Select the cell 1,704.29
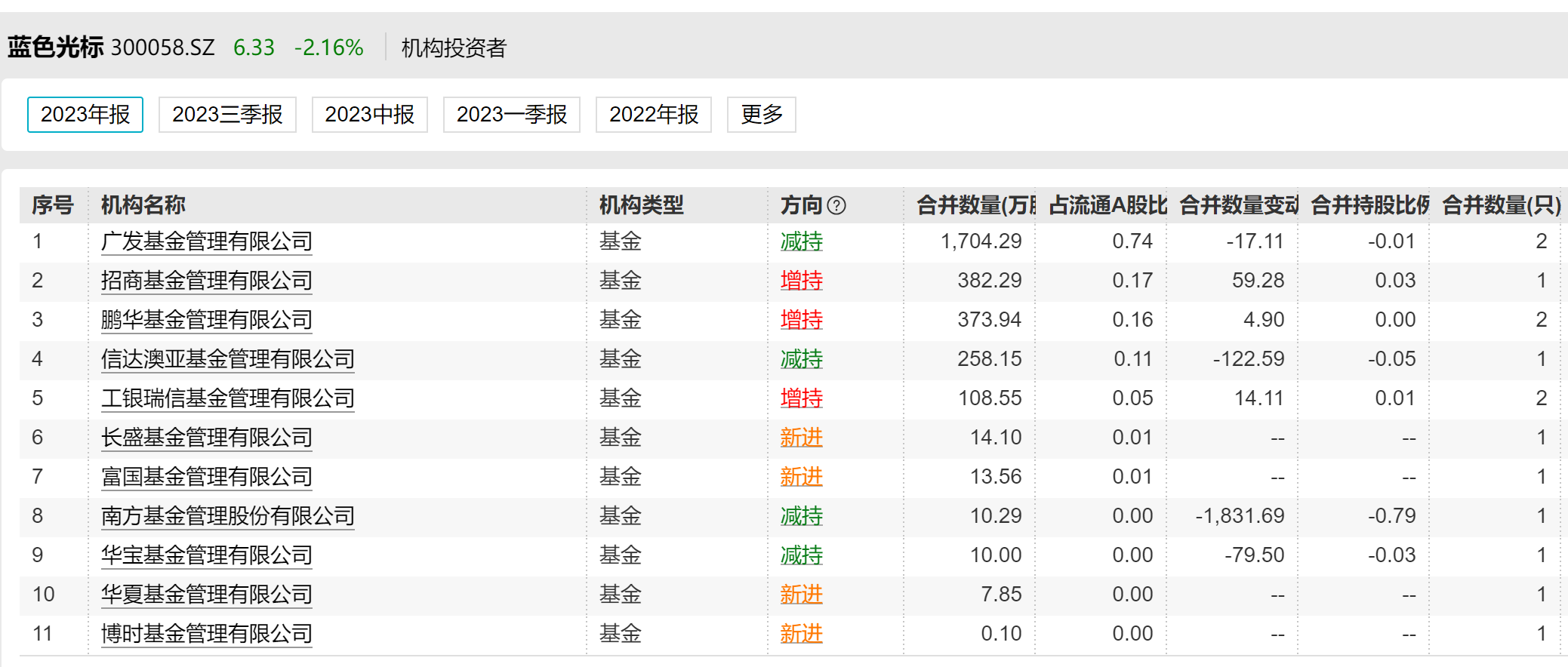 click(x=981, y=241)
